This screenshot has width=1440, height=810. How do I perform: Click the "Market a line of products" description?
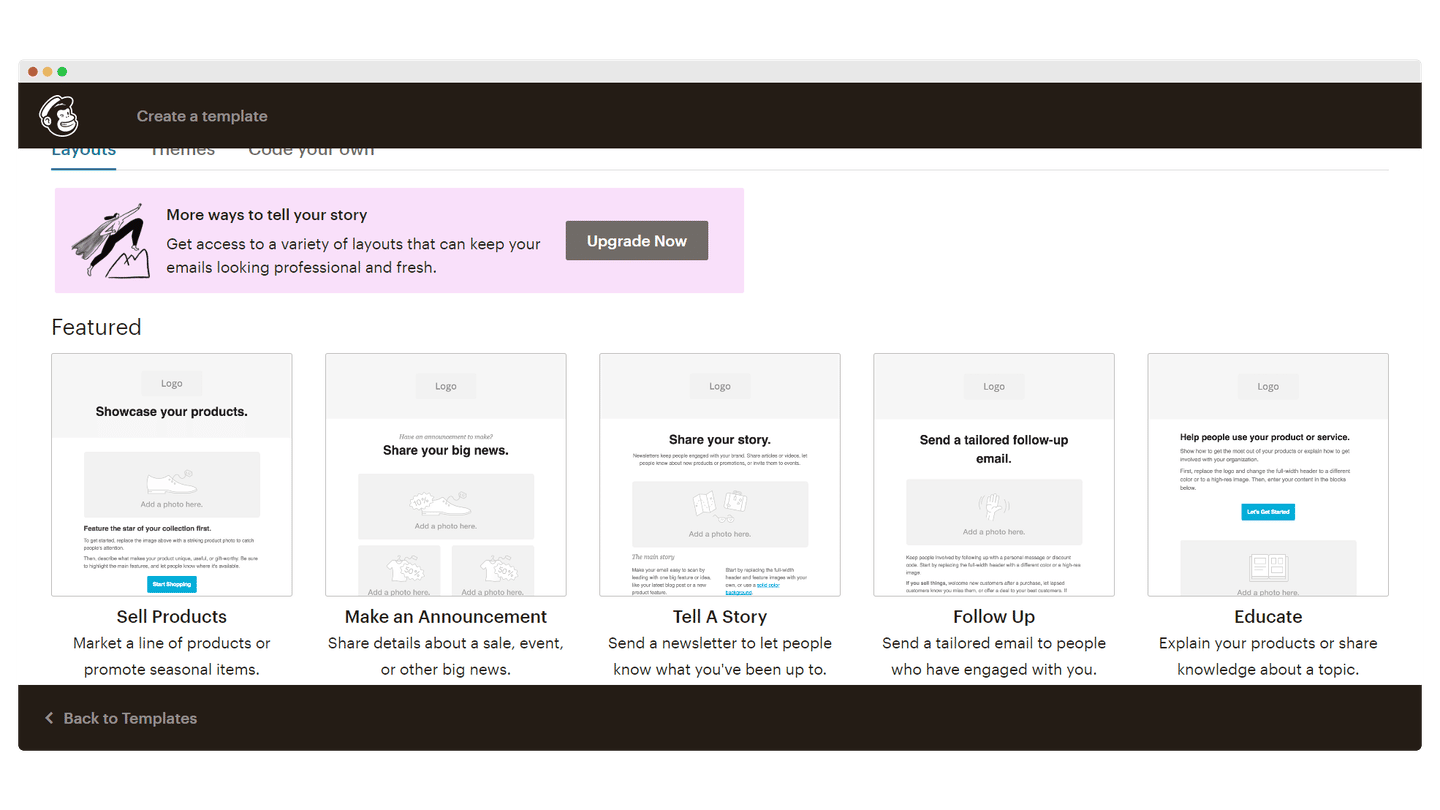pos(172,656)
